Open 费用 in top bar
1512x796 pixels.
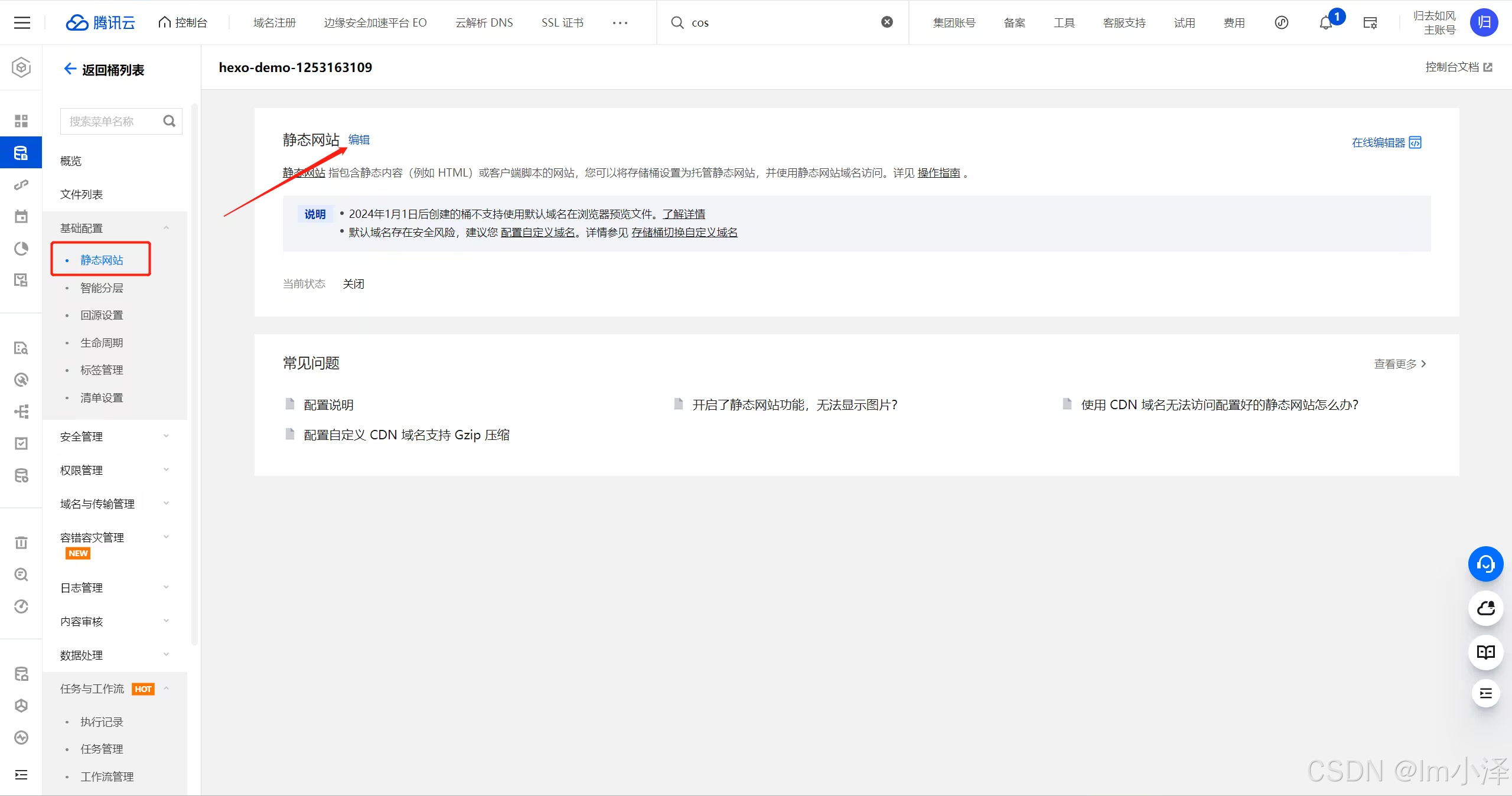click(x=1234, y=22)
